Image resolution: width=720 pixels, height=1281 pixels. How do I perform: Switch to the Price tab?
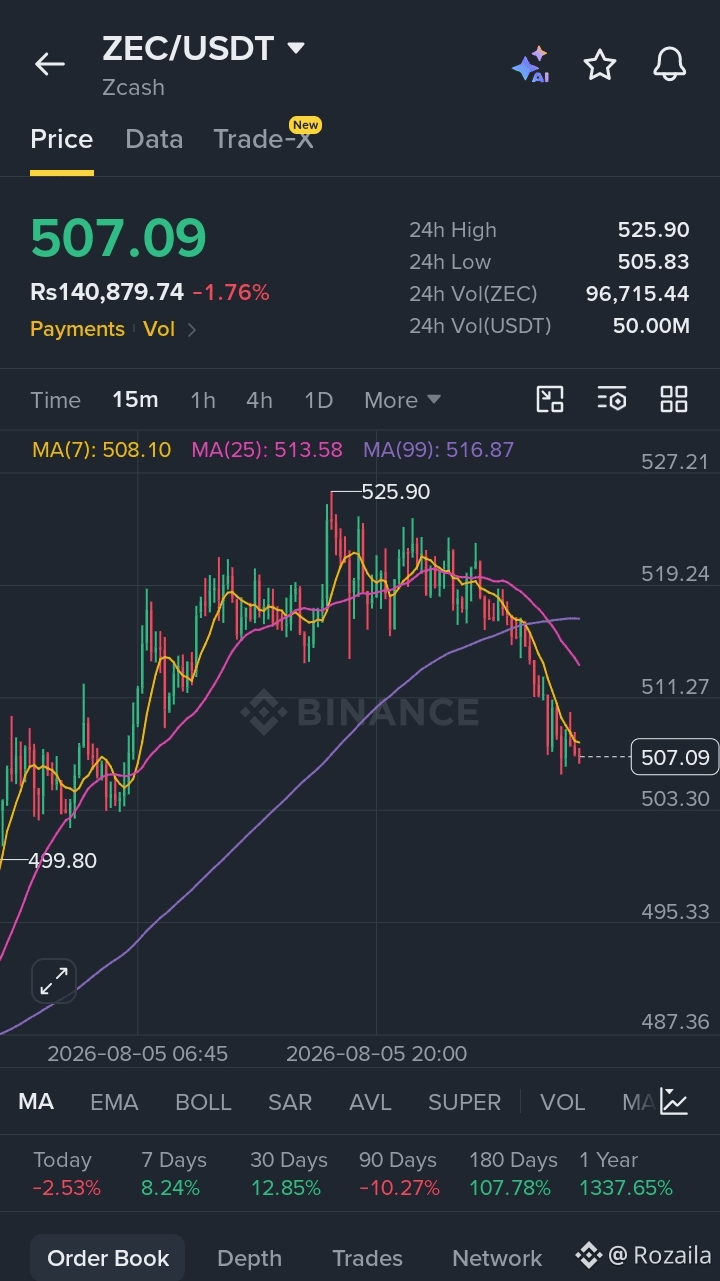point(61,139)
